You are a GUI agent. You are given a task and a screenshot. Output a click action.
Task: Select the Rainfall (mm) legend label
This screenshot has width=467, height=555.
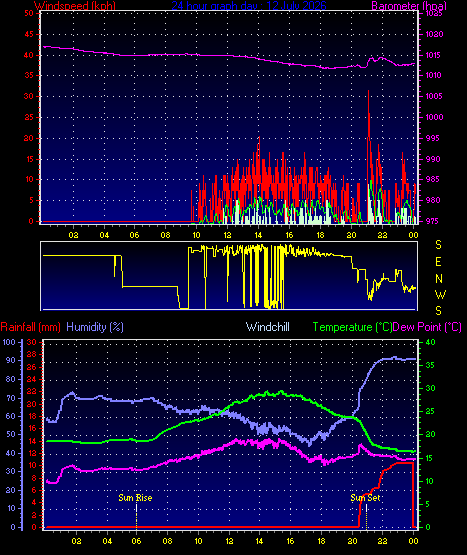(x=30, y=327)
